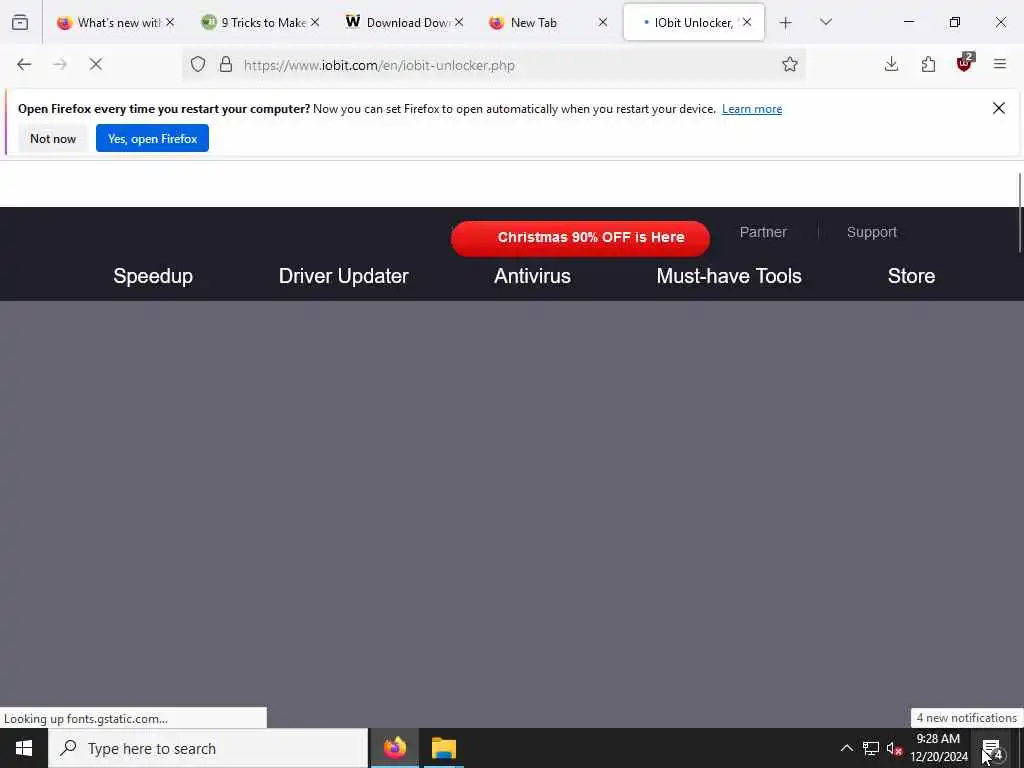Open the Firefox View recent browsing icon
Screen dimensions: 1024x768
pos(20,23)
